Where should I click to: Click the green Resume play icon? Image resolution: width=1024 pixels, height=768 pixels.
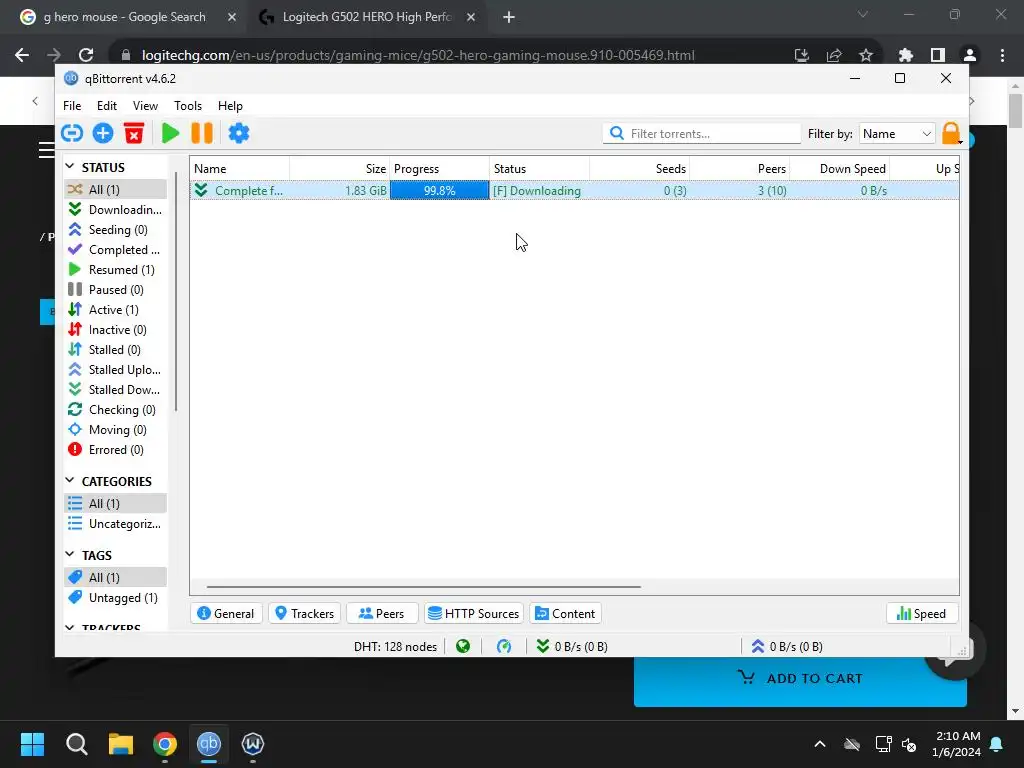(170, 133)
